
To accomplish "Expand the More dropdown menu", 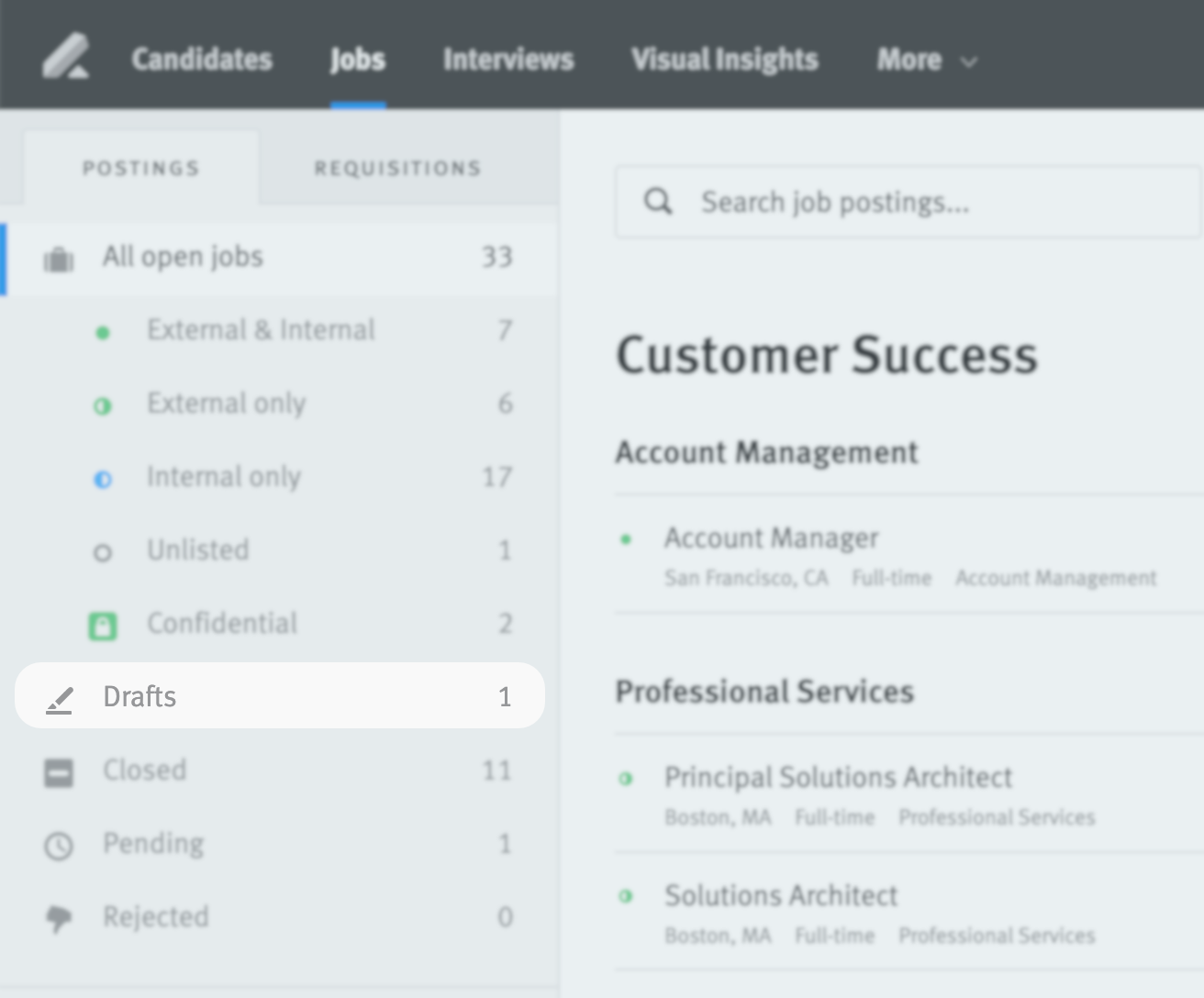I will coord(927,60).
